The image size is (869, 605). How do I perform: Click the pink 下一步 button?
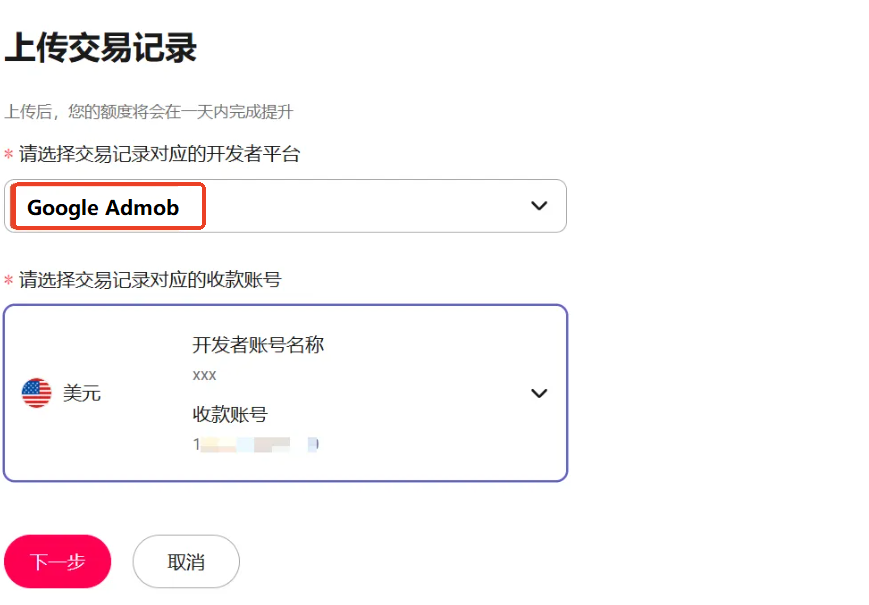(57, 561)
